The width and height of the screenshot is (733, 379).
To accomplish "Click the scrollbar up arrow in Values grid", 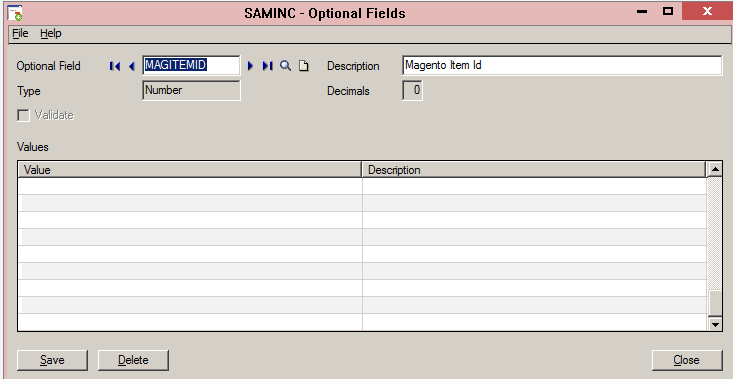I will (x=715, y=169).
